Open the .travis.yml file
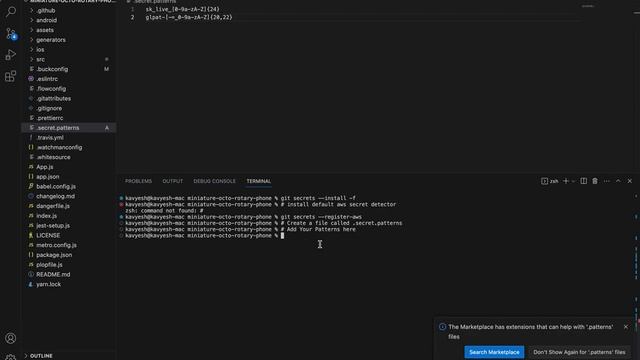Viewport: 640px width, 360px height. [x=69, y=138]
